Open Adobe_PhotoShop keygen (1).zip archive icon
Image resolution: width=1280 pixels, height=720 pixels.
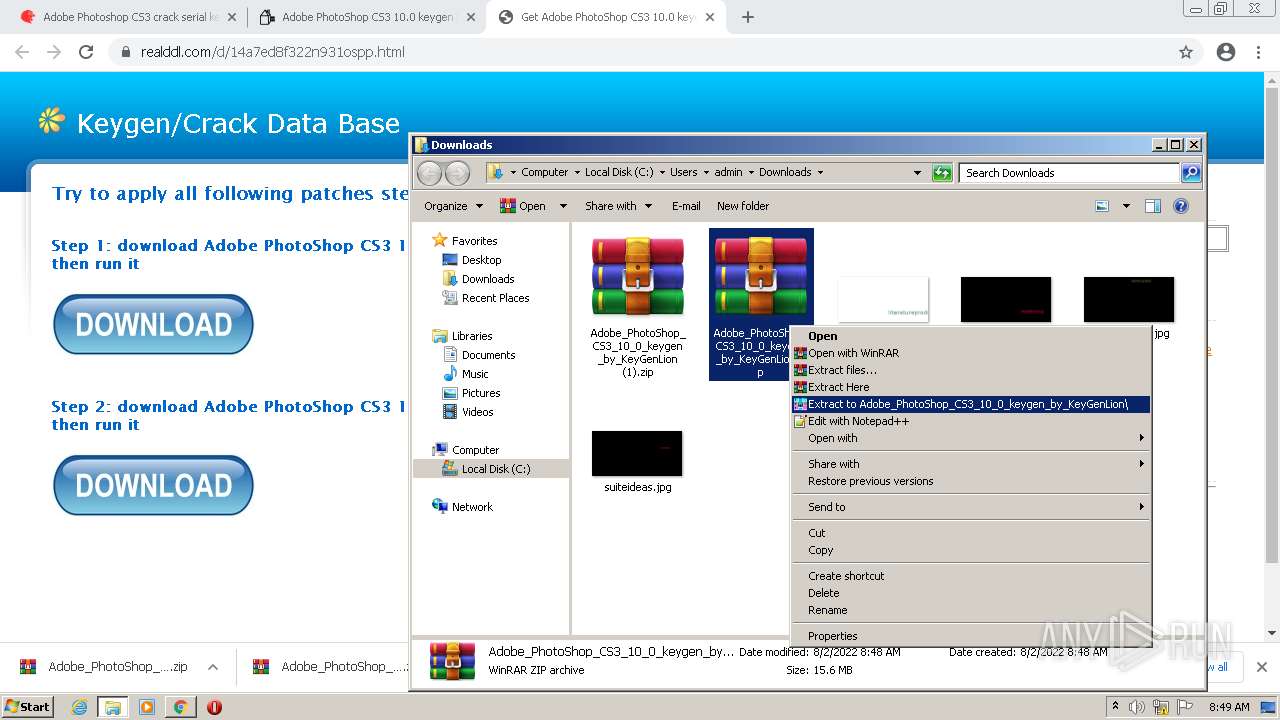pos(637,276)
